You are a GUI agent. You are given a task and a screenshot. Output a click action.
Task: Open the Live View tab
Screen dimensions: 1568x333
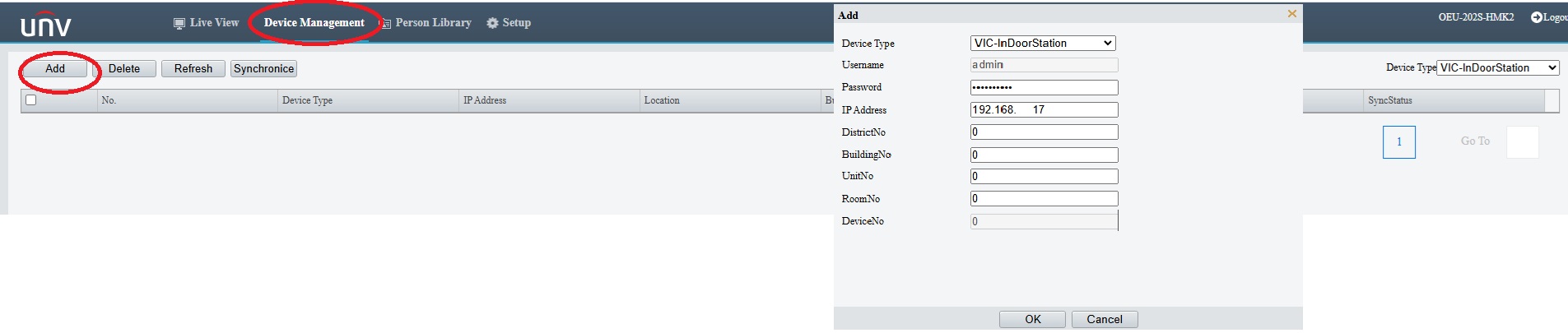[207, 23]
